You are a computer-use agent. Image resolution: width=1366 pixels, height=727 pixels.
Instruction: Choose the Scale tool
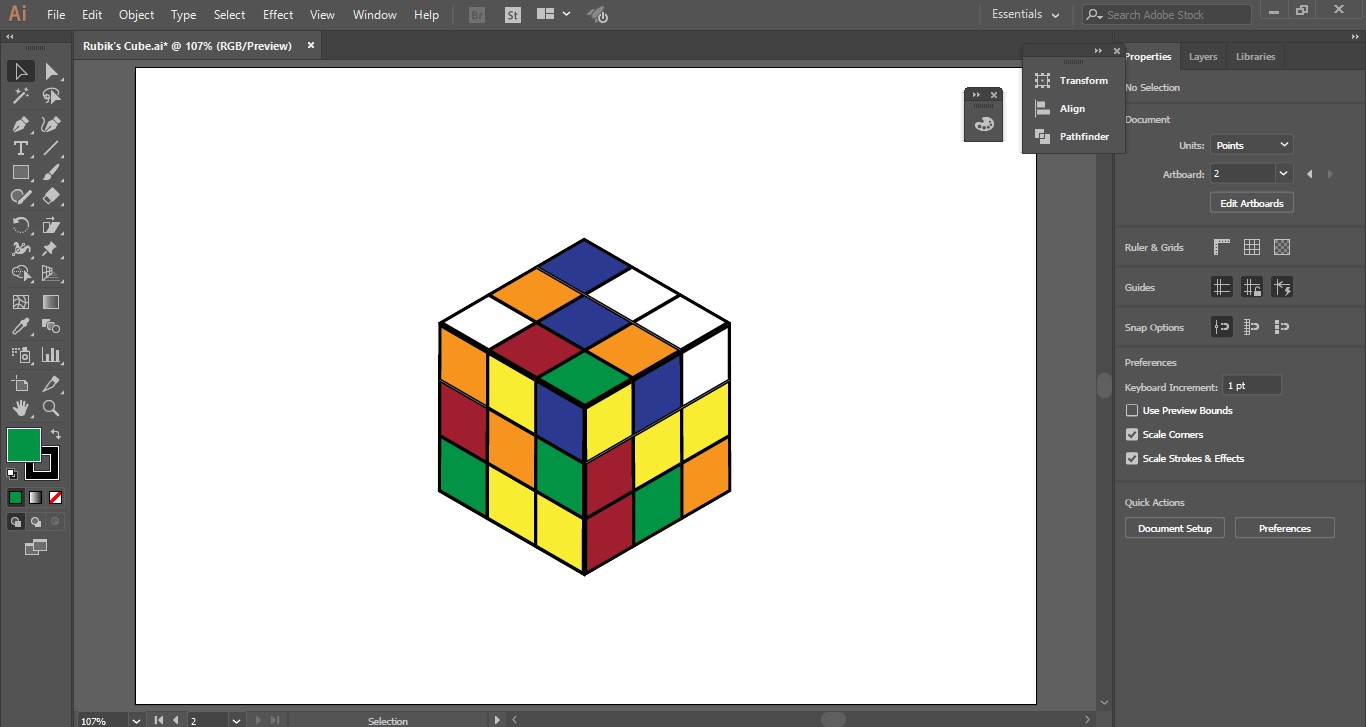[51, 225]
